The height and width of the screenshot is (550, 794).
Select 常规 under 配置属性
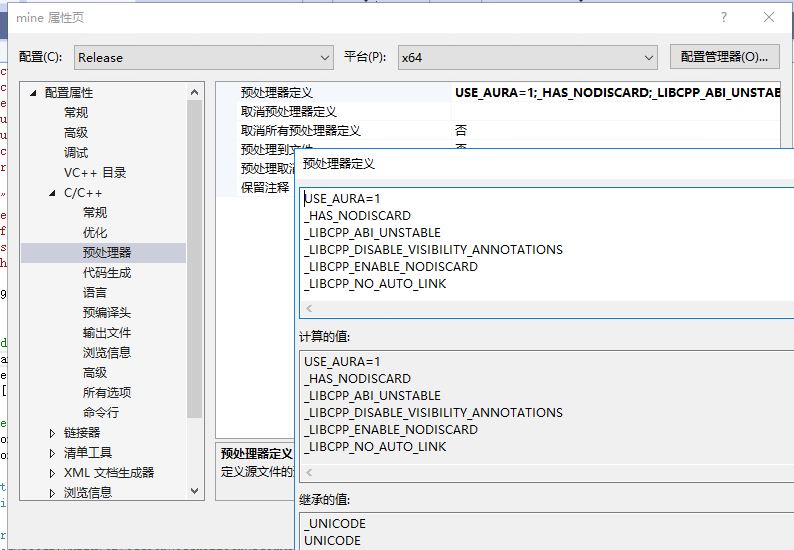pyautogui.click(x=76, y=112)
